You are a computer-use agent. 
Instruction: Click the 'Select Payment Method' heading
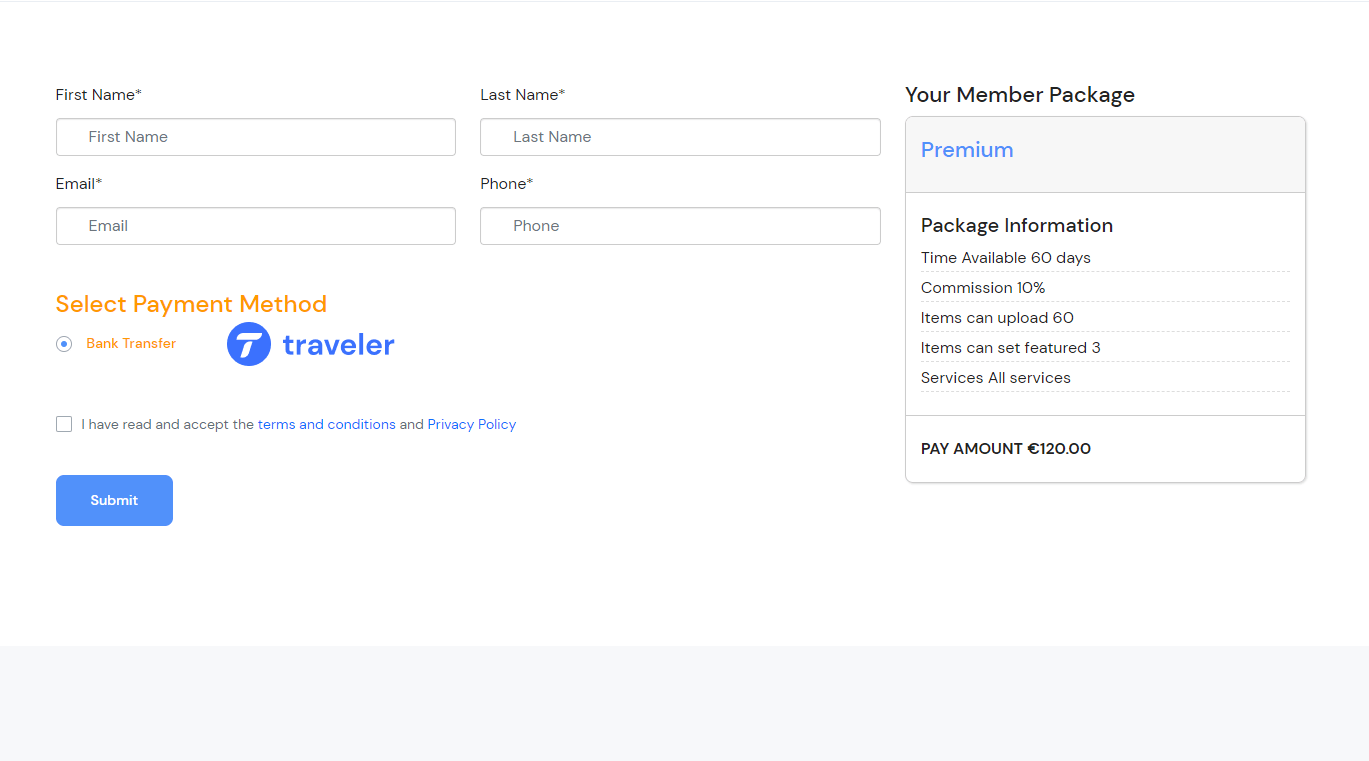[191, 304]
